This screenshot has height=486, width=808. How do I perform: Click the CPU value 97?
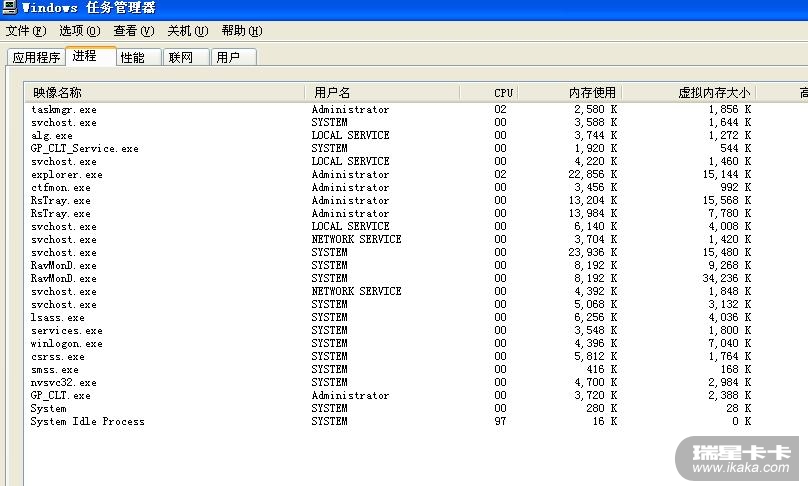pos(500,422)
